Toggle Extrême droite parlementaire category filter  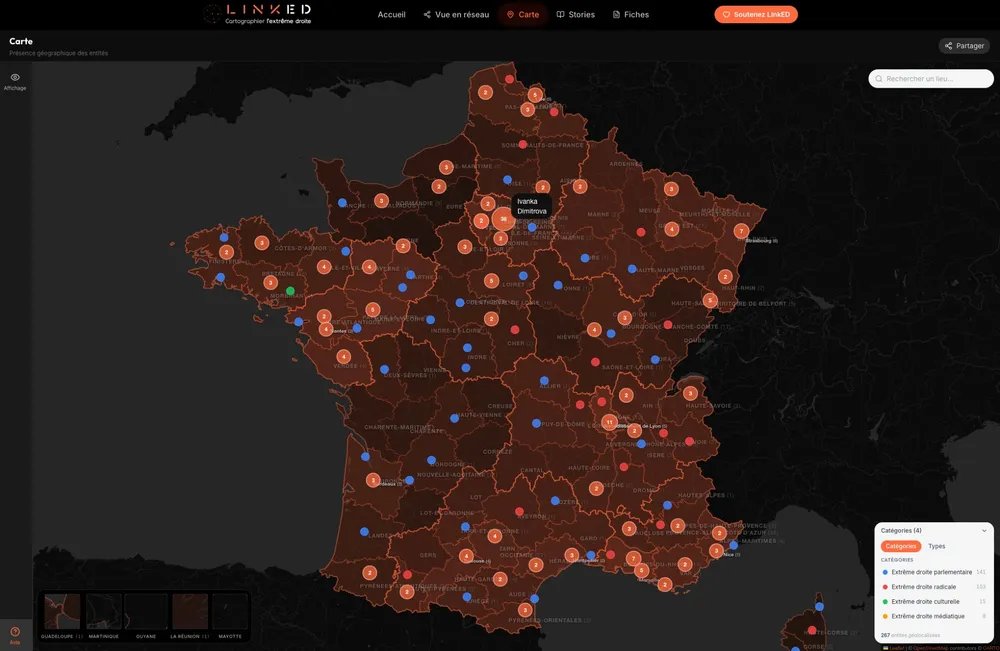933,572
